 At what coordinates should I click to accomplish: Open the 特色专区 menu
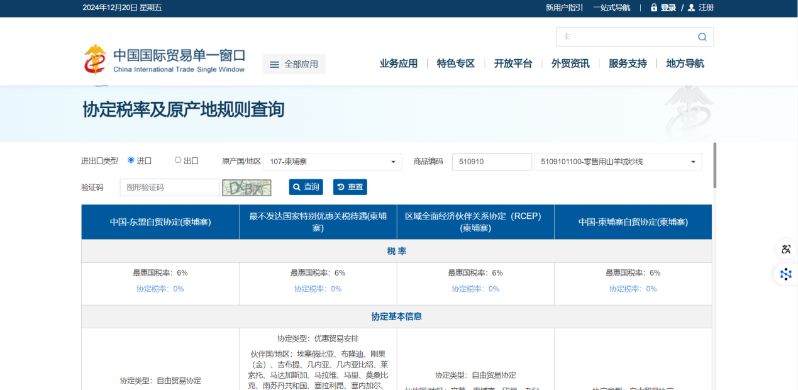click(x=455, y=64)
